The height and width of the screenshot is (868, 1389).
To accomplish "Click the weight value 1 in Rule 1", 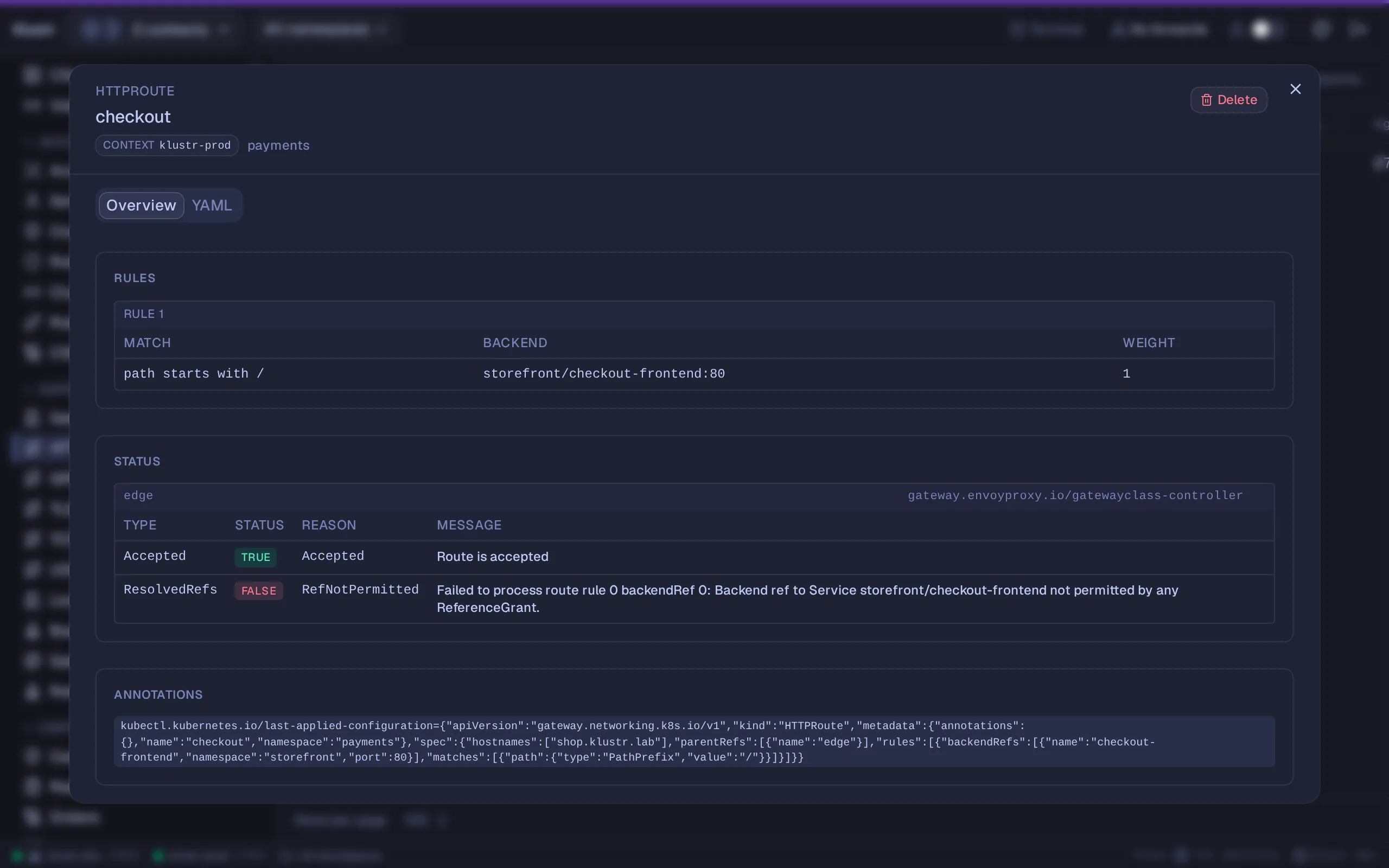I will (x=1126, y=374).
